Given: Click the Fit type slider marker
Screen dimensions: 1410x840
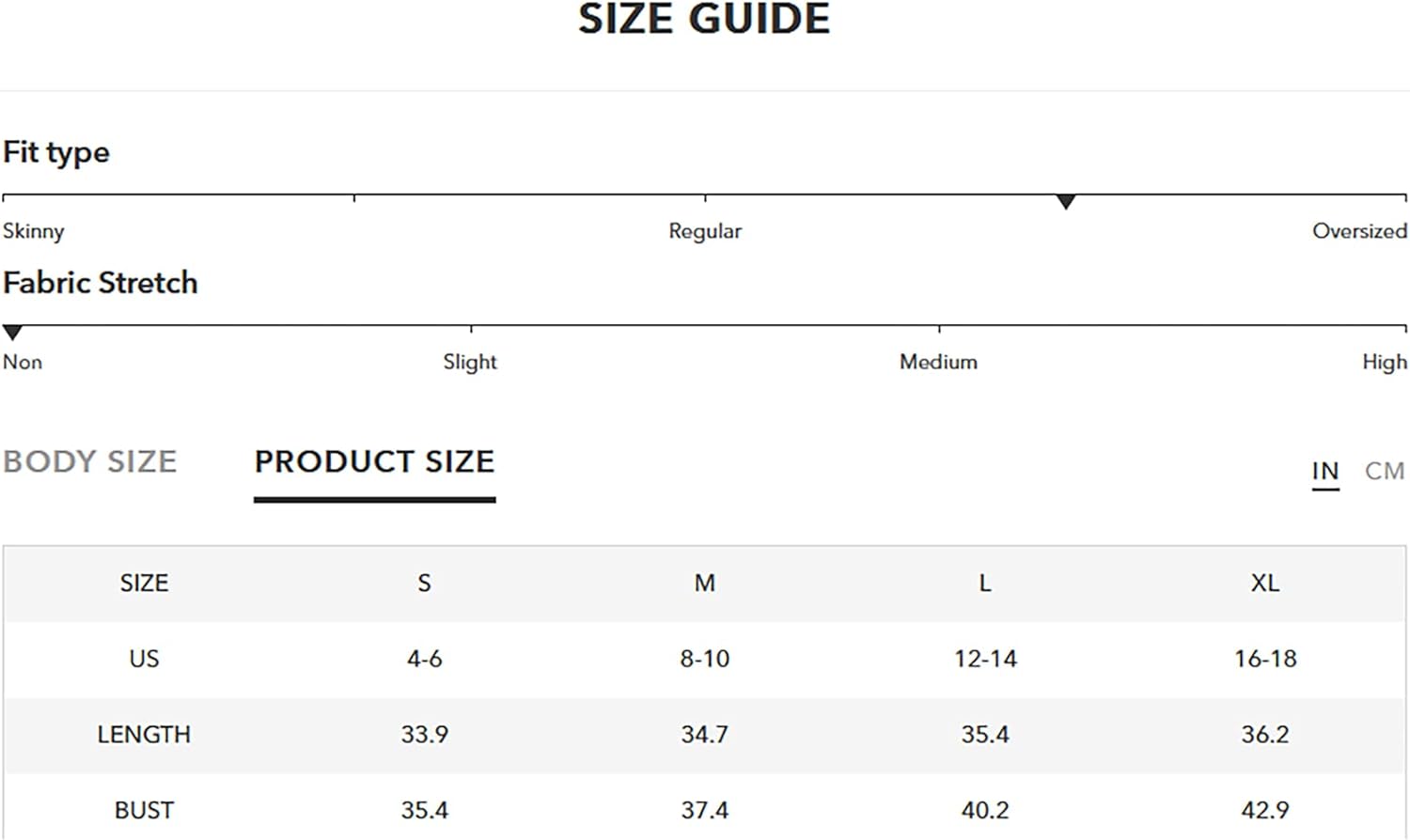Looking at the screenshot, I should [x=1065, y=202].
